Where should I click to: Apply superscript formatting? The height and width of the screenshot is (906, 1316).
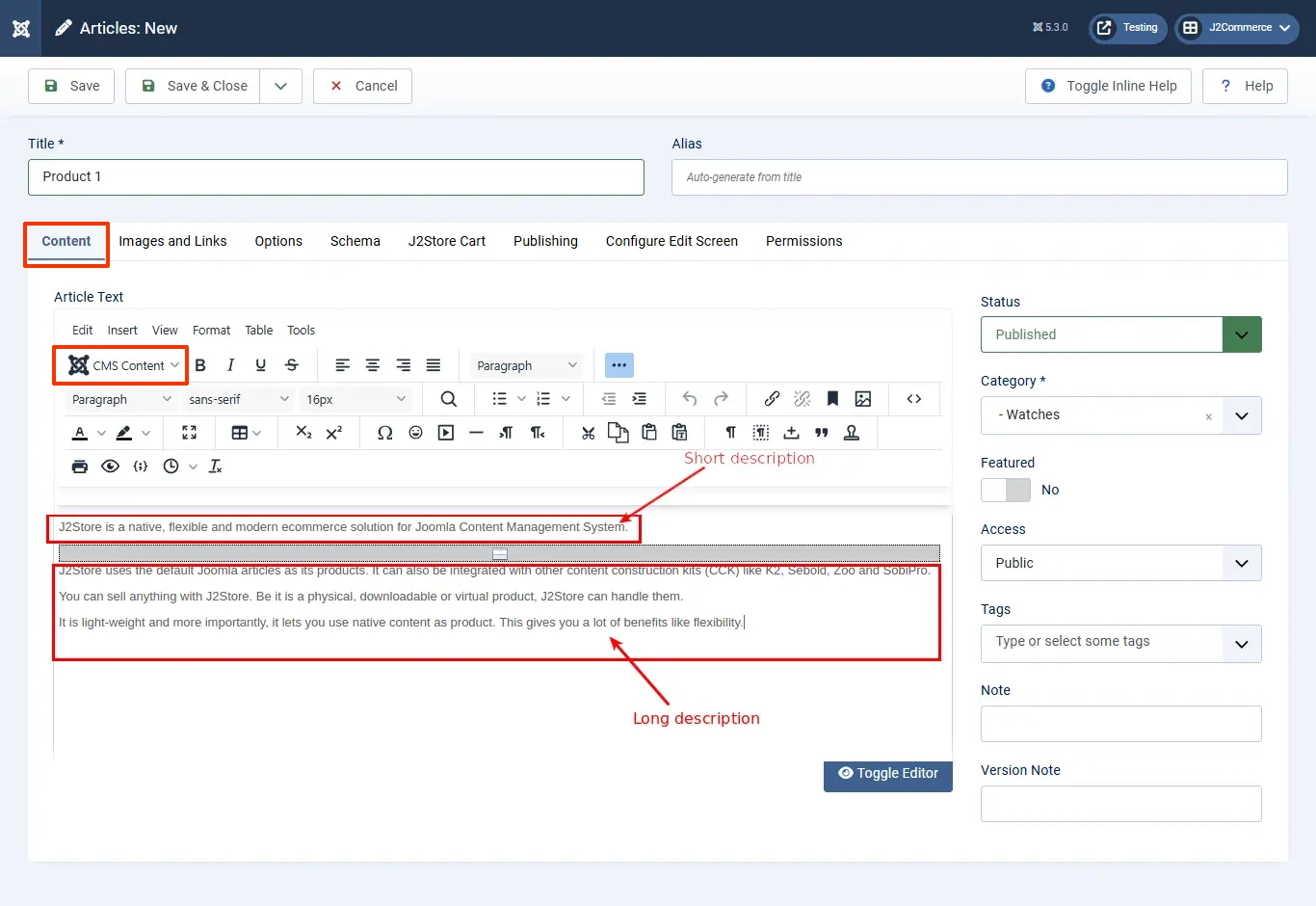pyautogui.click(x=334, y=433)
